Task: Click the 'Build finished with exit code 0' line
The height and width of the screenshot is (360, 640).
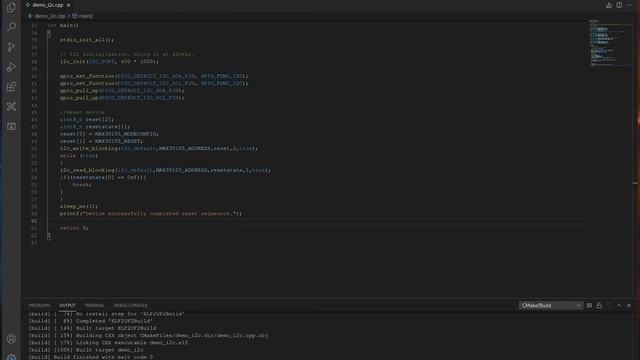Action: 91,357
